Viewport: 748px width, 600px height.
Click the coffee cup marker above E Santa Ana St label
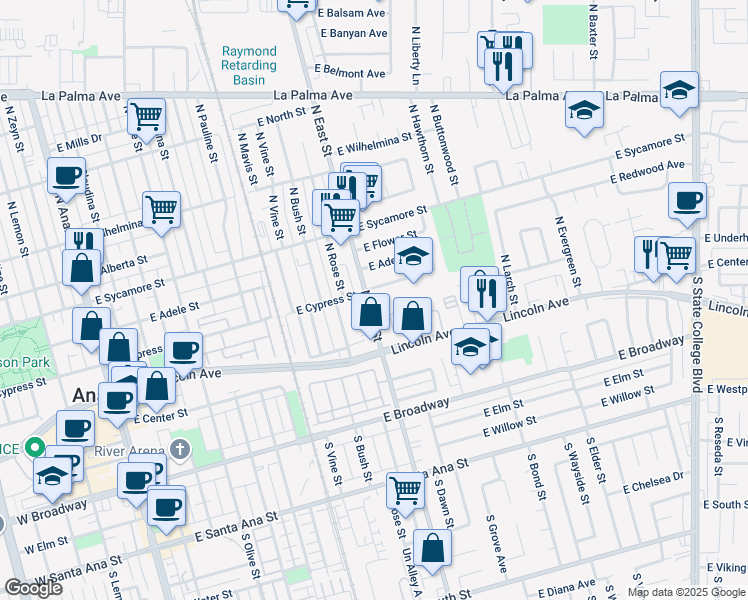166,508
